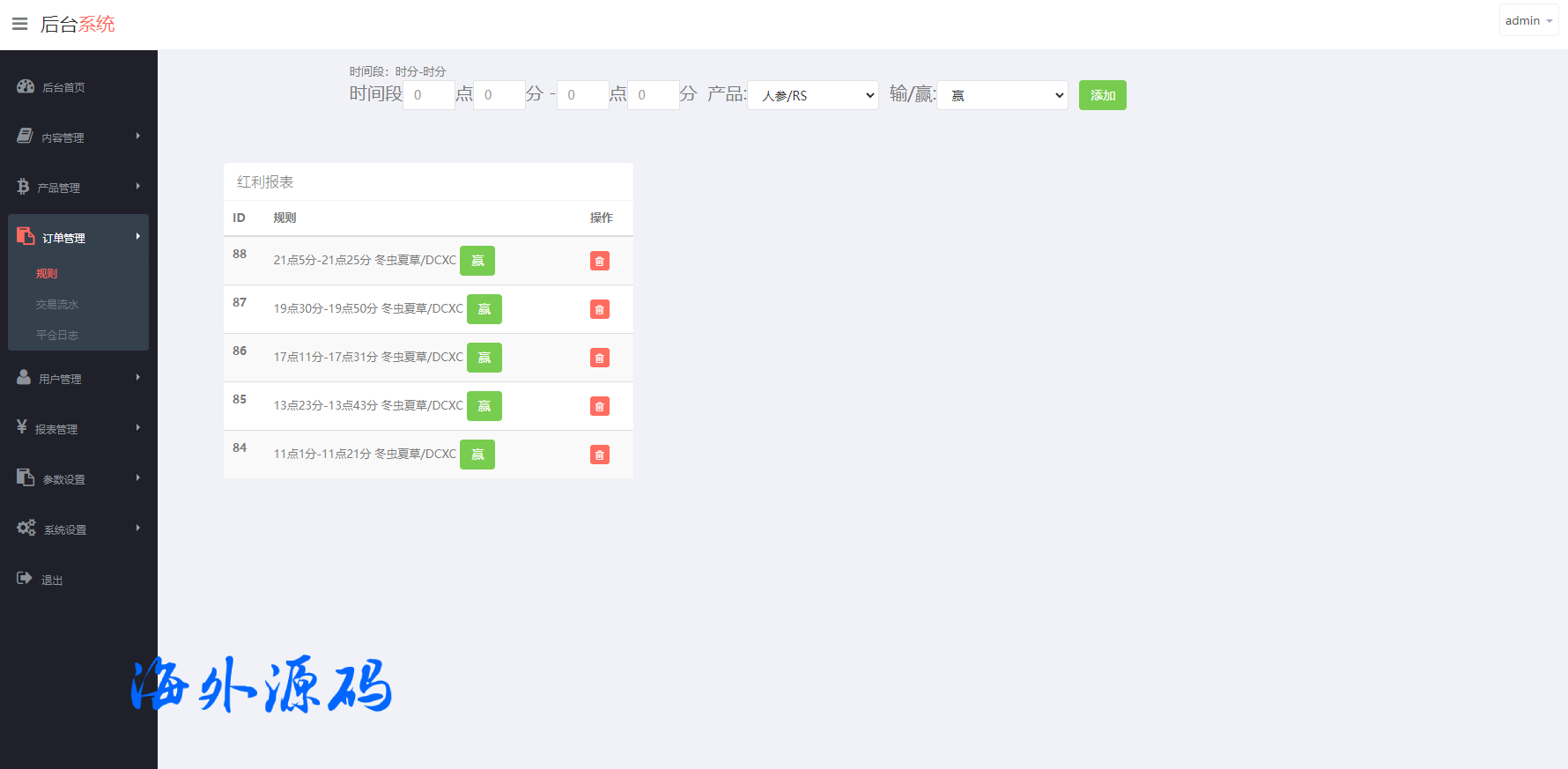1568x769 pixels.
Task: Remove rule ID 85 via trash icon
Action: [599, 406]
